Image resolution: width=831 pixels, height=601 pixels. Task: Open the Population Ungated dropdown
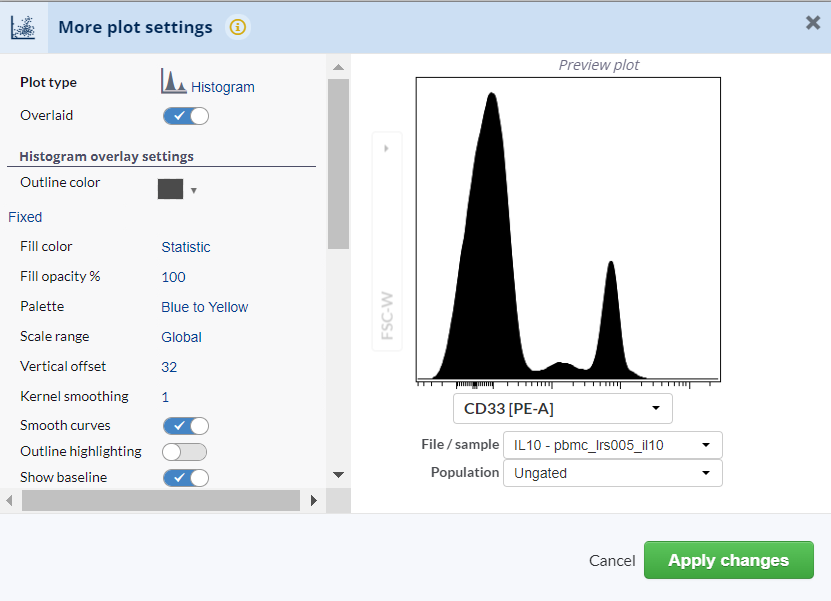(613, 473)
